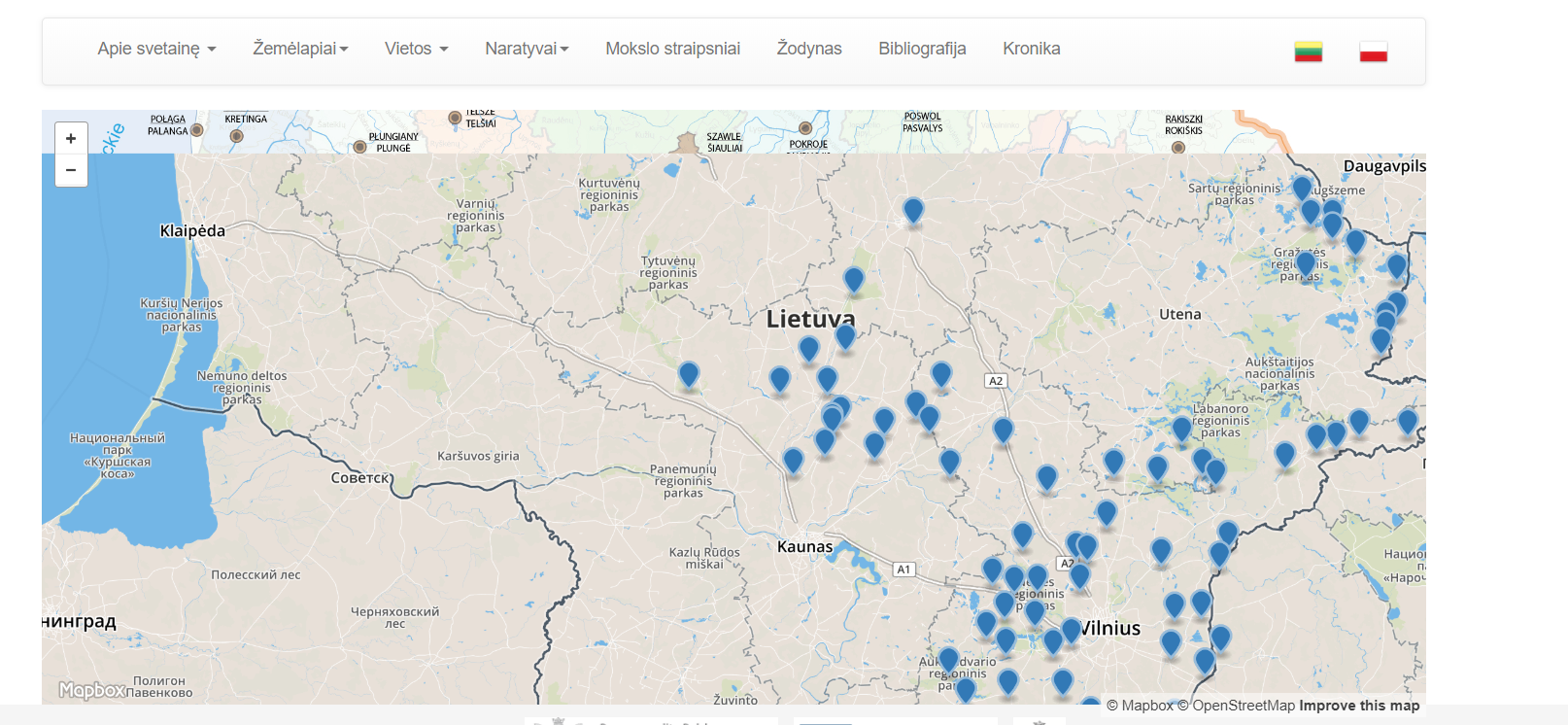Open the Naratyvai dropdown menu
The width and height of the screenshot is (1568, 725).
(527, 49)
